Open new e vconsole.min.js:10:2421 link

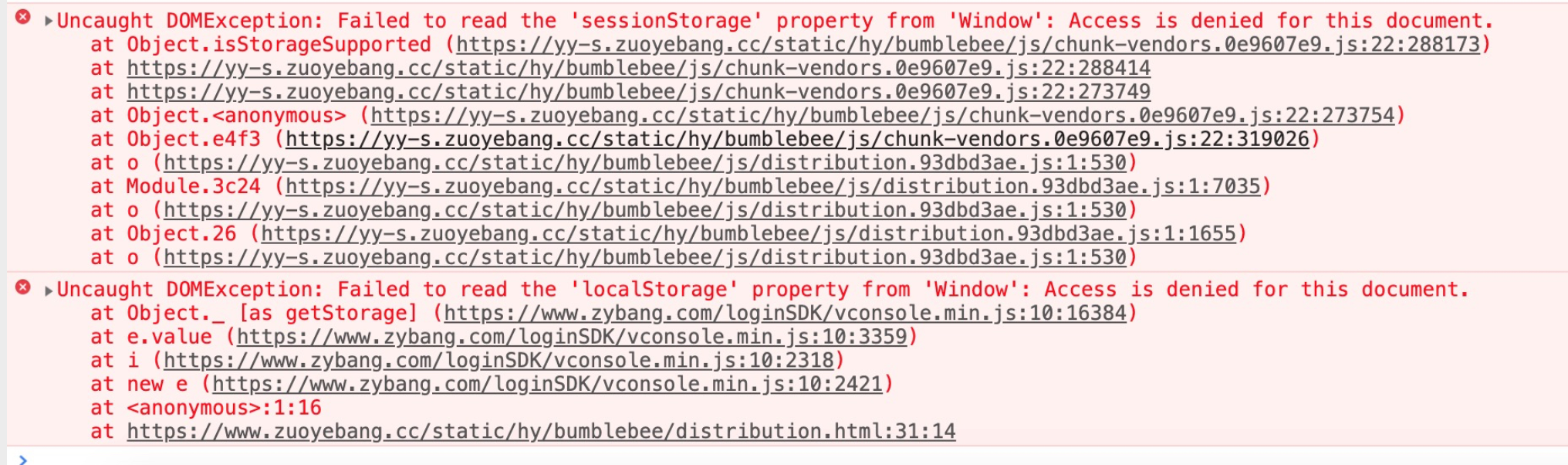548,385
